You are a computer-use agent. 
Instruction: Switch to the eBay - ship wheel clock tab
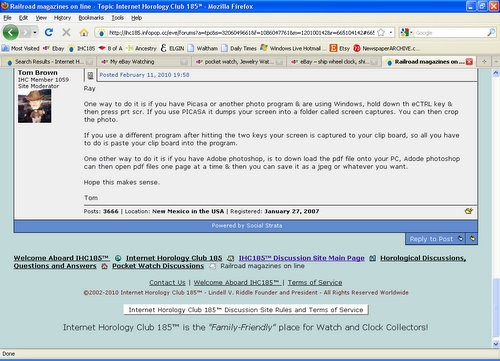[x=334, y=62]
